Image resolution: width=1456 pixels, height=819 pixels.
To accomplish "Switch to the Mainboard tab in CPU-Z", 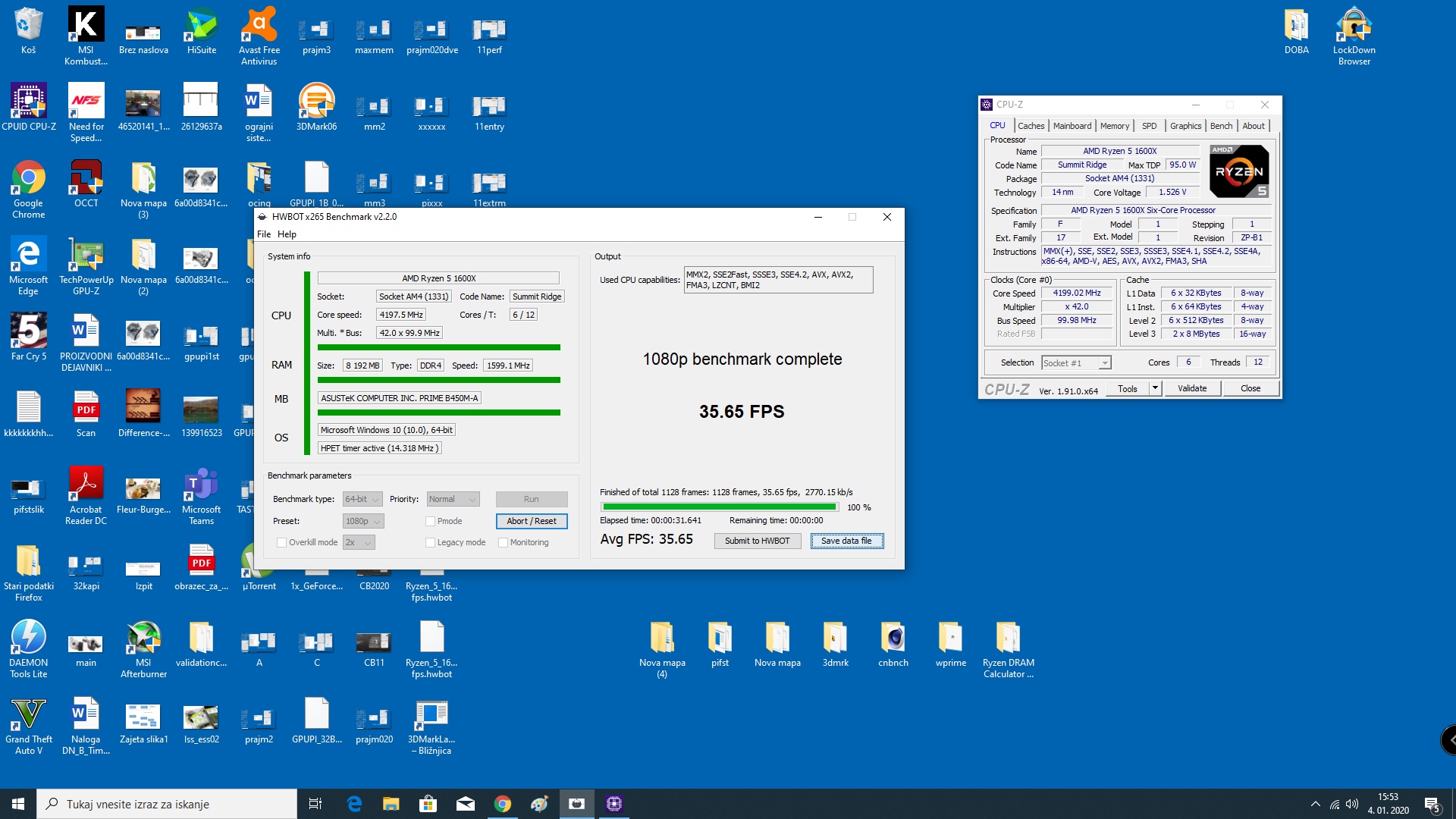I will click(x=1072, y=126).
